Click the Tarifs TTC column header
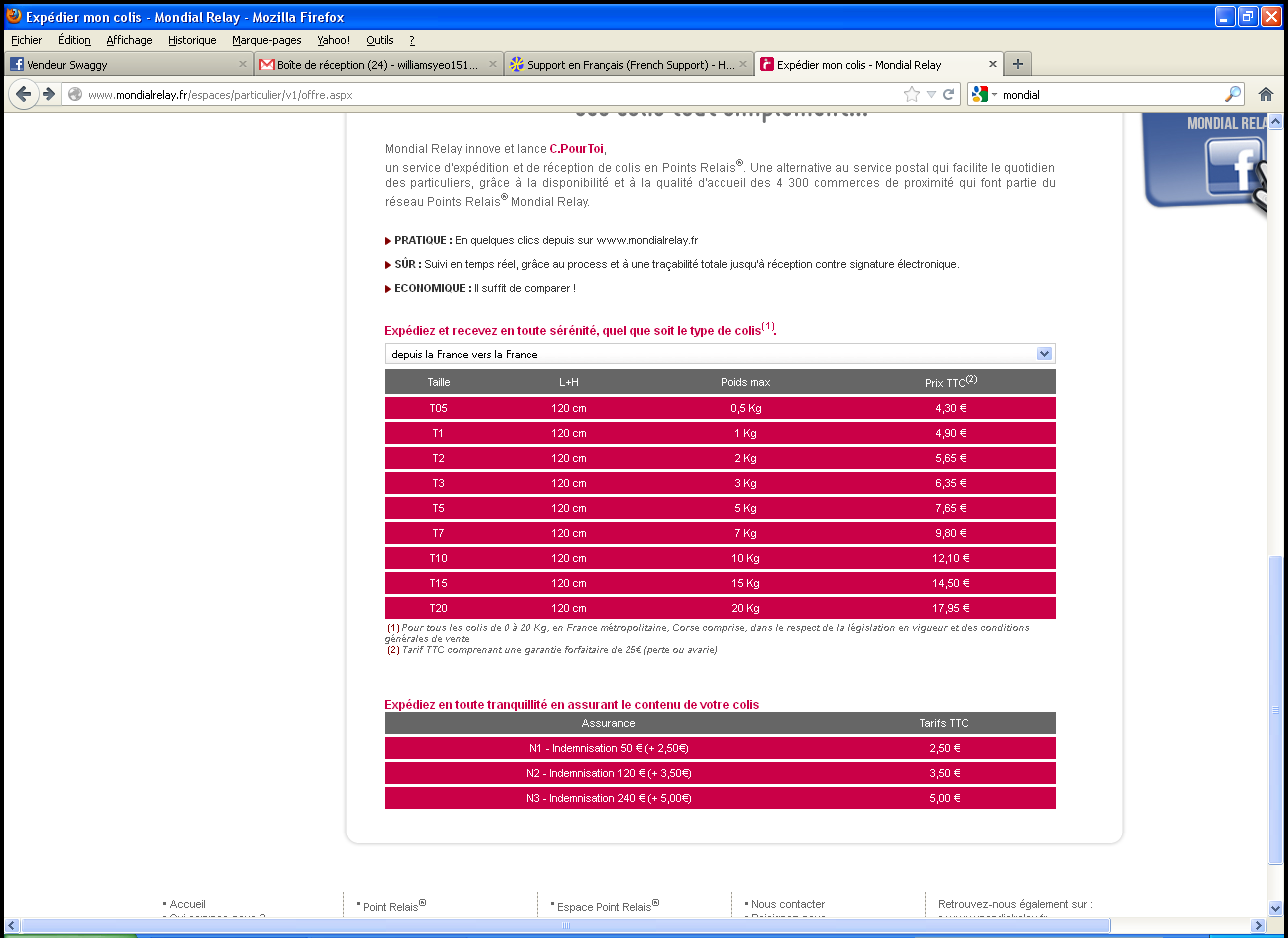Image resolution: width=1288 pixels, height=938 pixels. coord(944,723)
